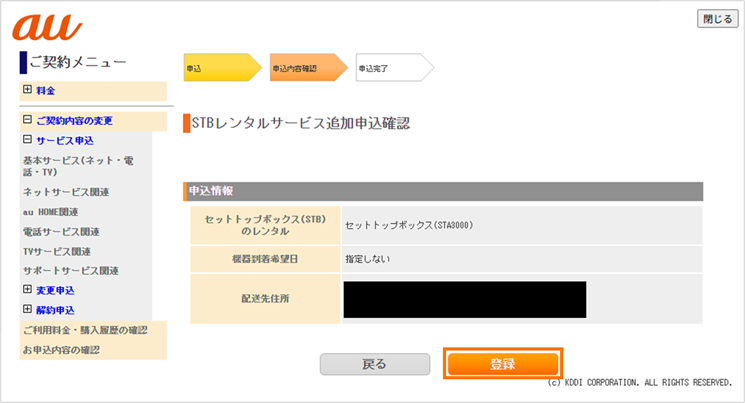Expand the 解約申込 submenu
This screenshot has height=403, width=745.
[27, 310]
